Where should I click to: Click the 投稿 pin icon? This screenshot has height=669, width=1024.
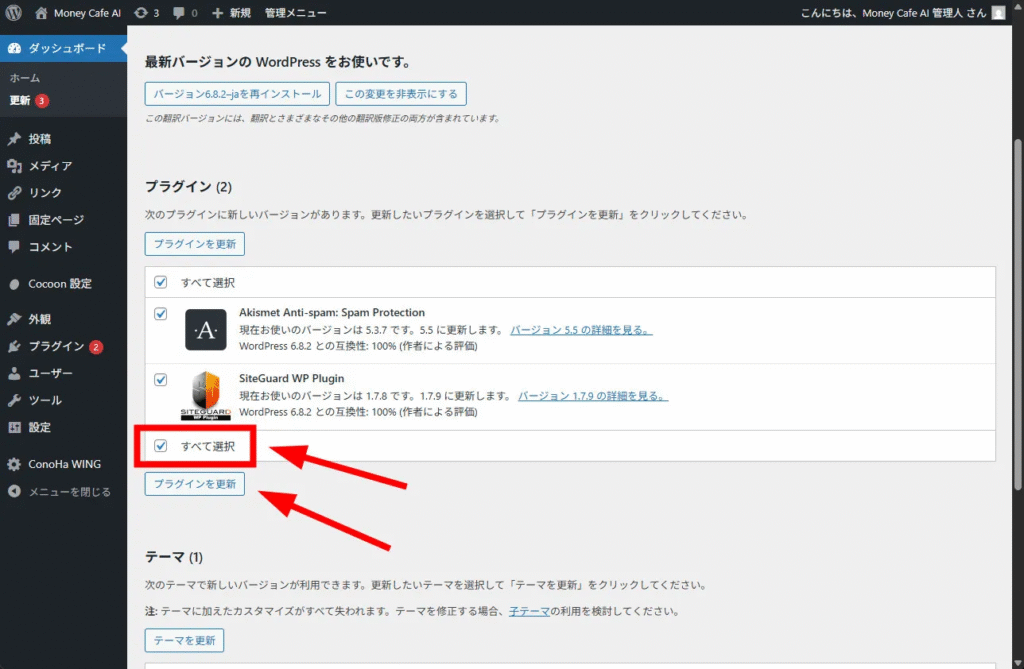pos(14,139)
